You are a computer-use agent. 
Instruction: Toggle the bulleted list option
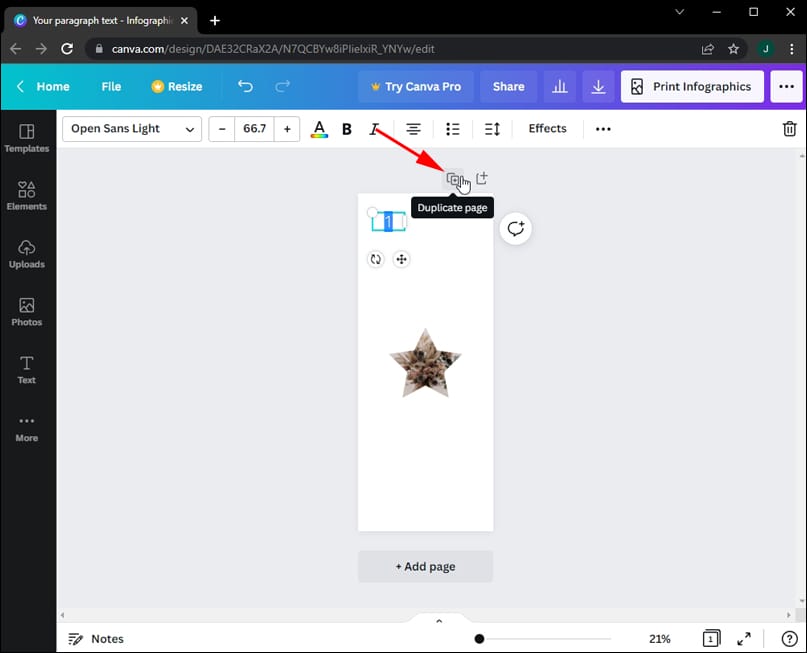click(x=452, y=129)
